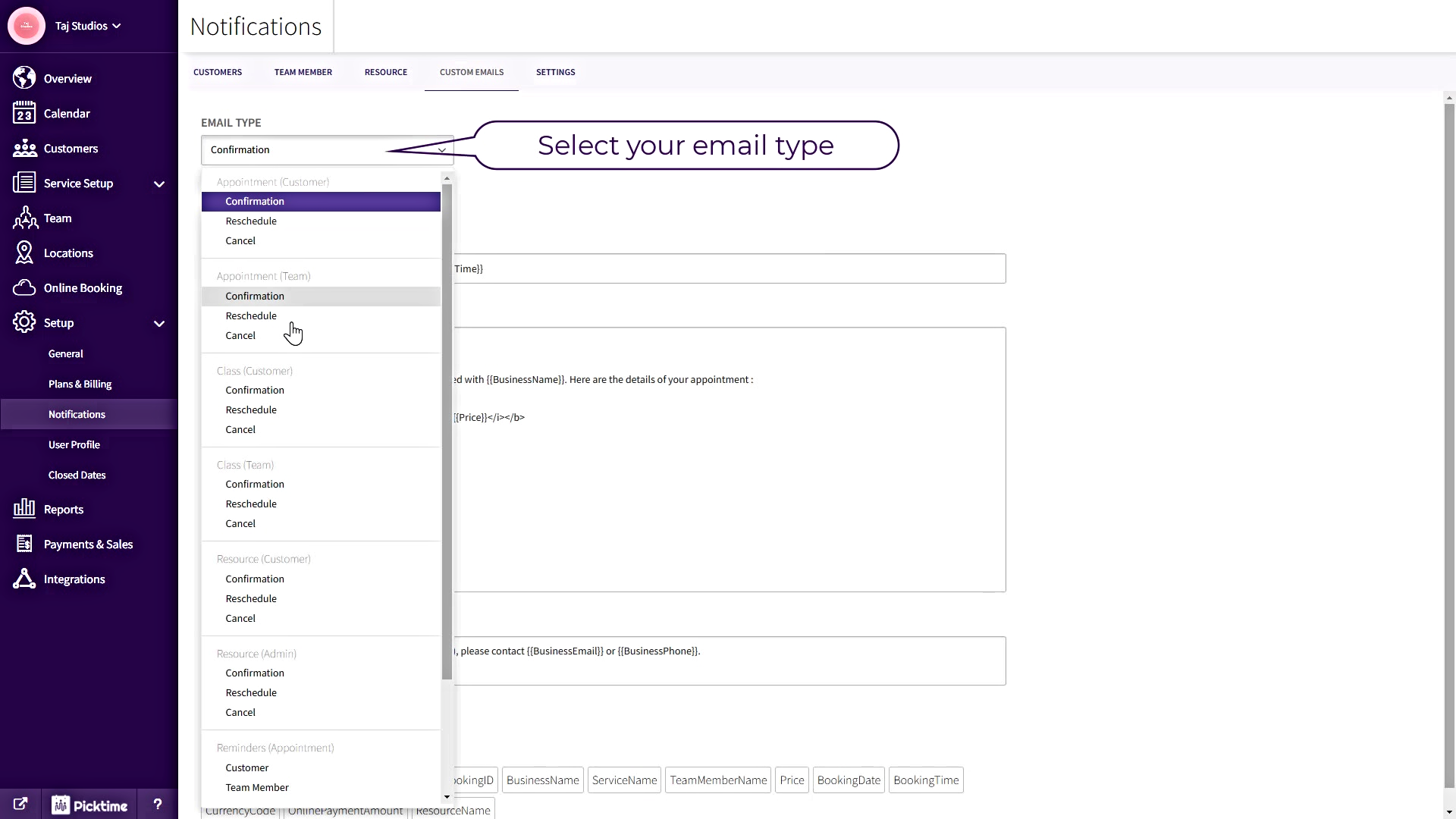Open the Plans & Billing link
This screenshot has width=1456, height=819.
[x=80, y=384]
